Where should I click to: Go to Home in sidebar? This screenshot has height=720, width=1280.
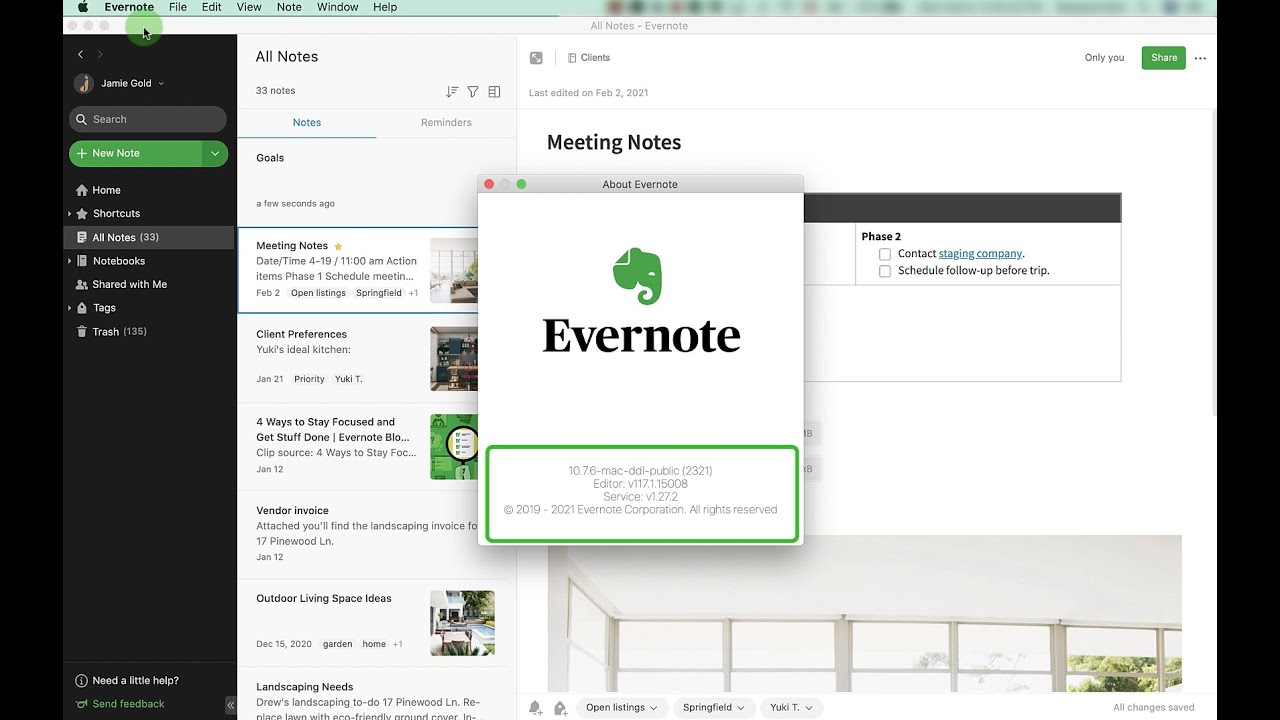(x=106, y=190)
